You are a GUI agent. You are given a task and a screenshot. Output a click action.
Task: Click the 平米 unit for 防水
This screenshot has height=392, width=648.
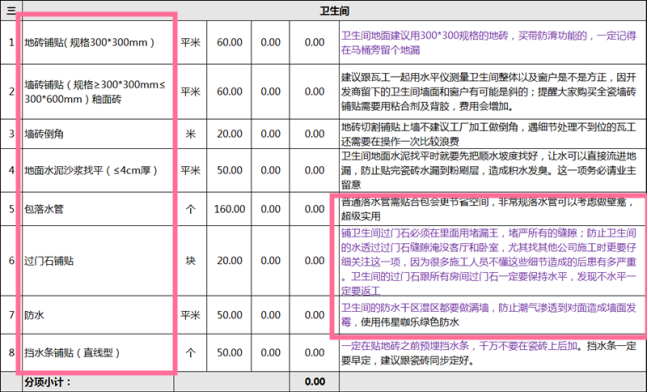click(191, 315)
